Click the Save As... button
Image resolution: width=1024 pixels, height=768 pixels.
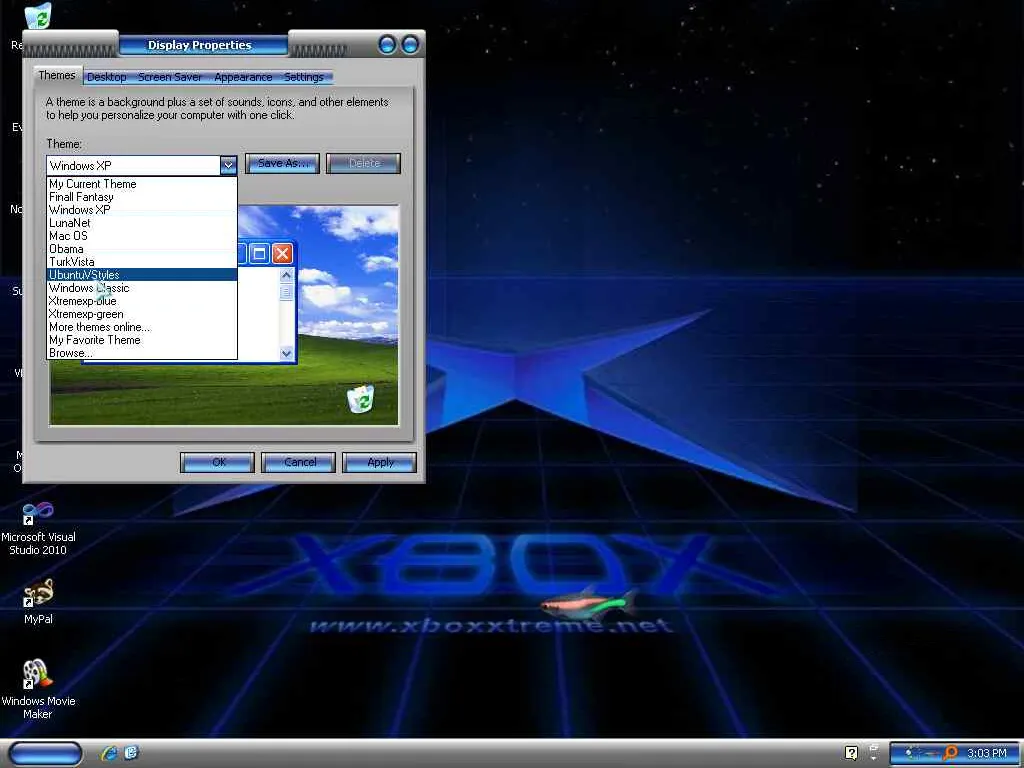282,163
